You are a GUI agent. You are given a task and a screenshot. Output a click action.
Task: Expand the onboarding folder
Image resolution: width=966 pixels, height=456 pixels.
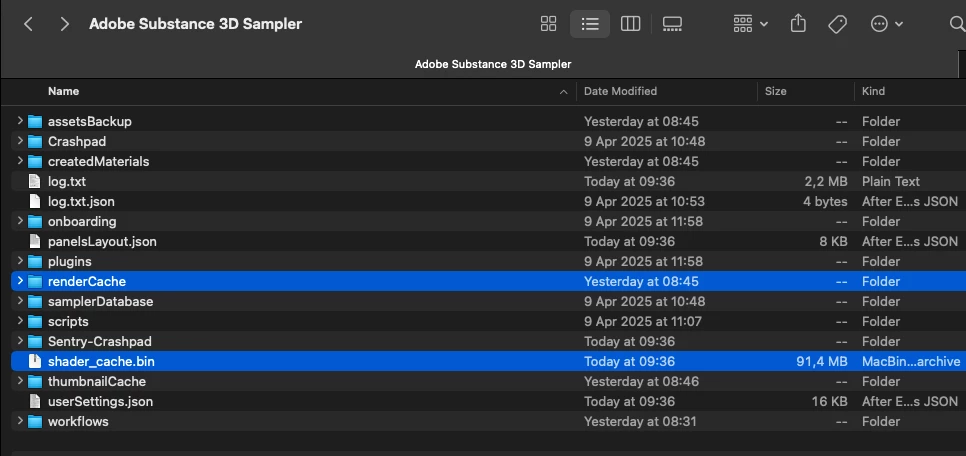coord(20,221)
